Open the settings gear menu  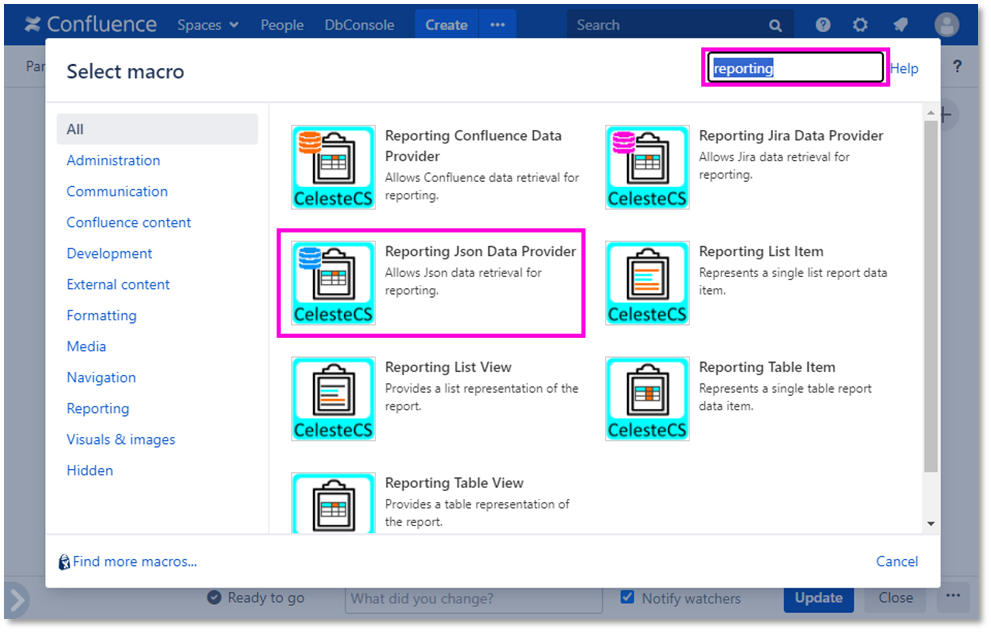[860, 25]
